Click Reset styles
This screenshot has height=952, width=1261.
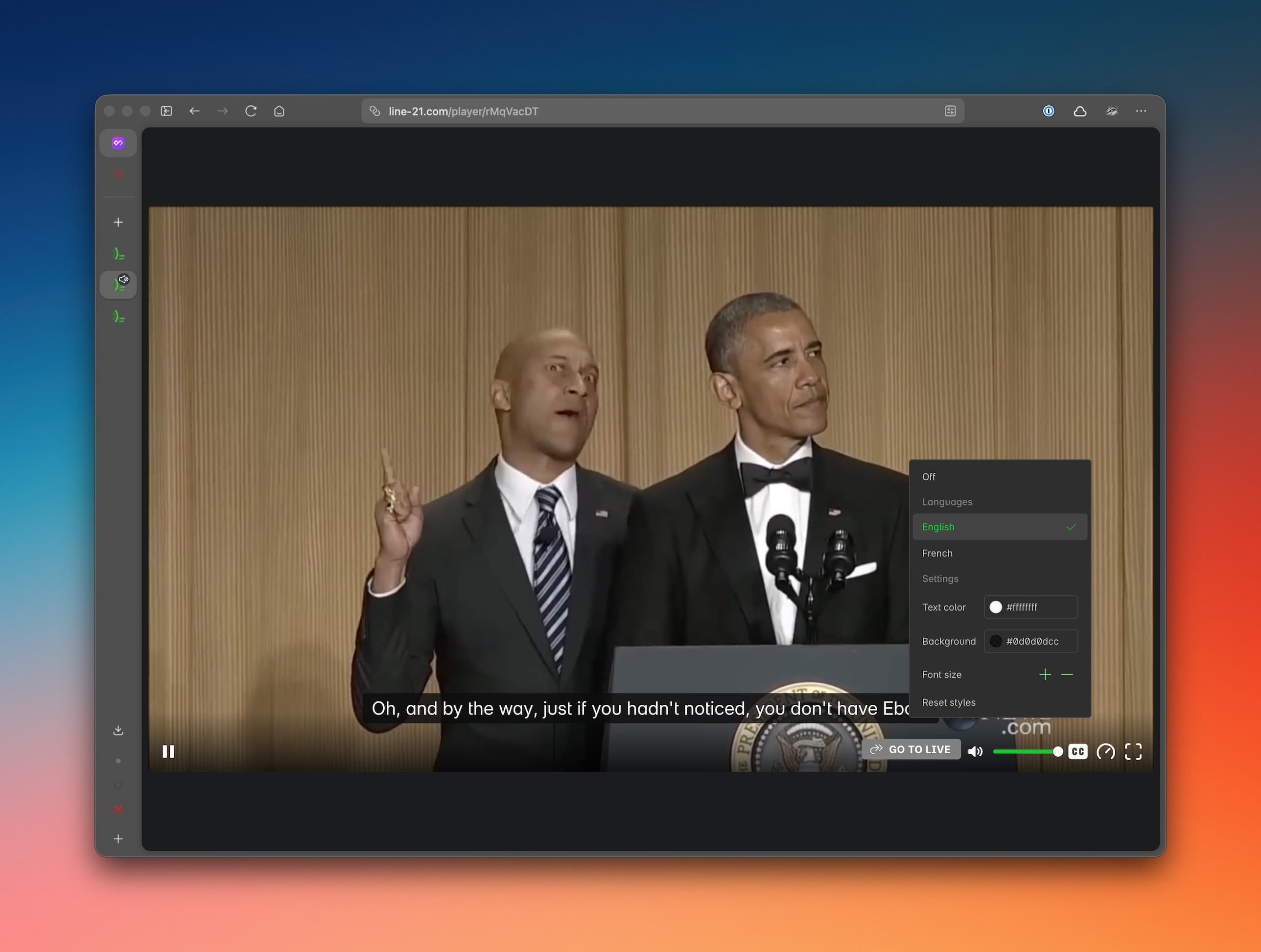[949, 702]
